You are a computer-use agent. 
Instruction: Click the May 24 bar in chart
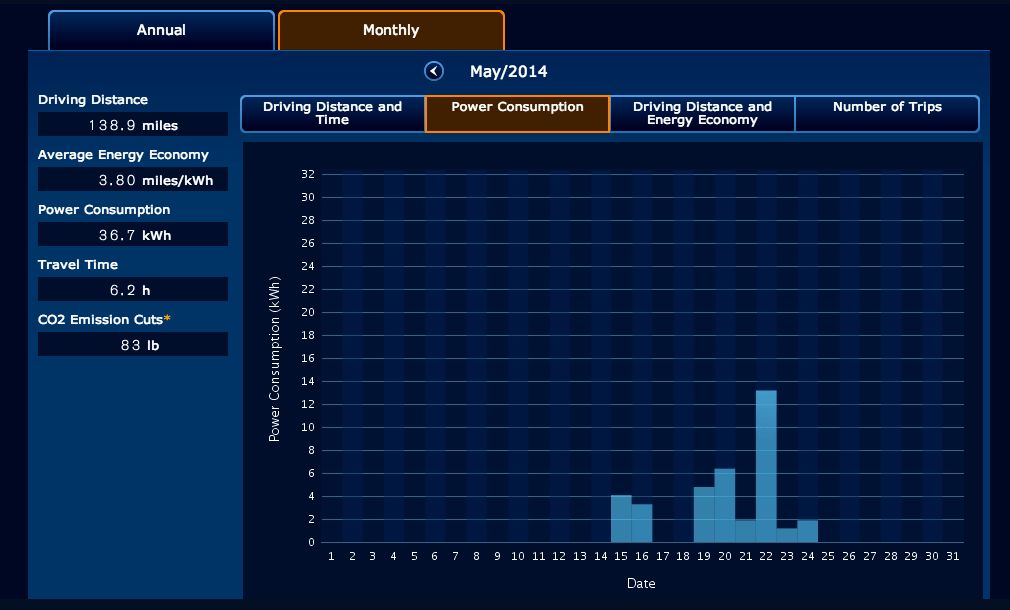click(808, 531)
